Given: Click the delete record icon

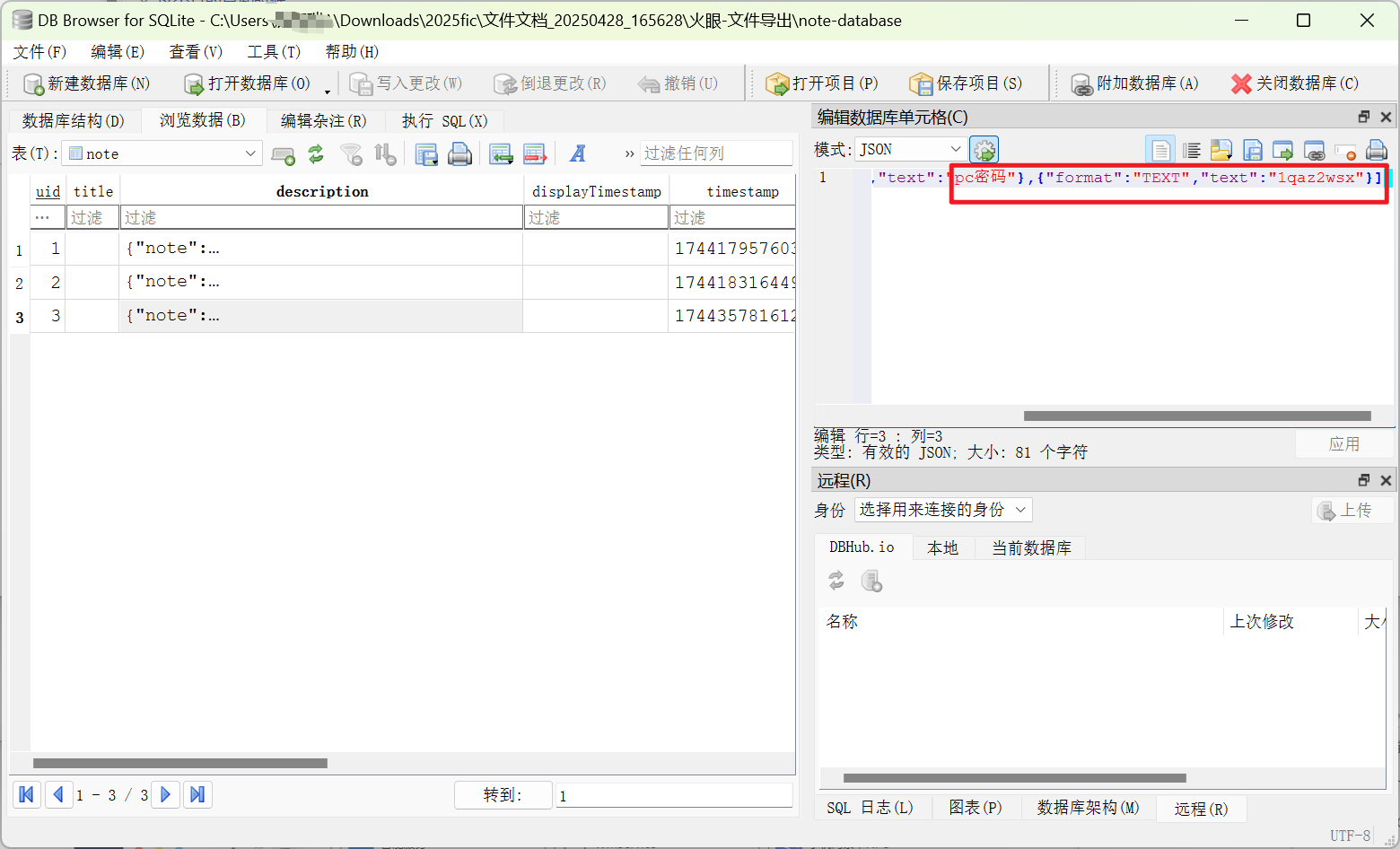Looking at the screenshot, I should (535, 154).
